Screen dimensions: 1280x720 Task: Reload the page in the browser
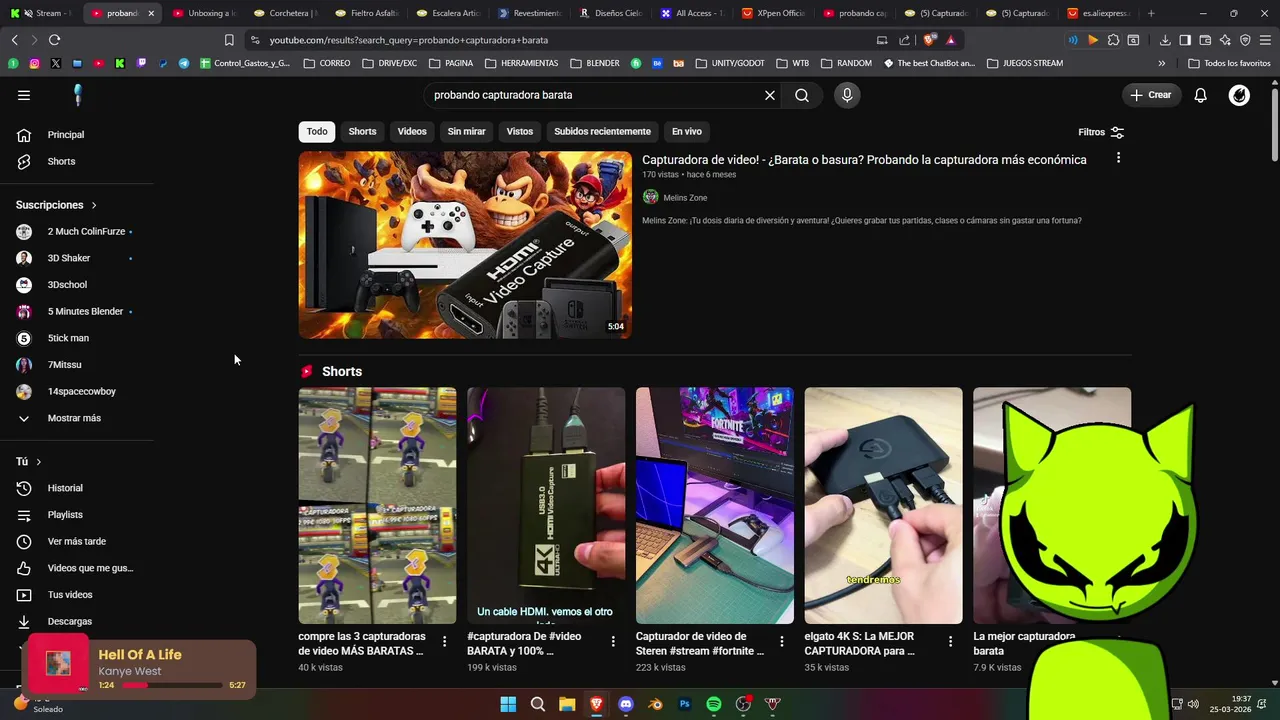tap(54, 40)
